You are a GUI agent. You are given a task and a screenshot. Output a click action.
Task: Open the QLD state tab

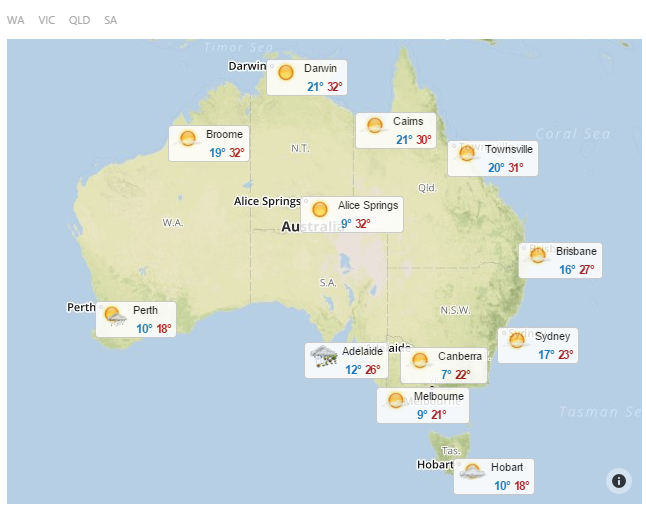tap(79, 20)
